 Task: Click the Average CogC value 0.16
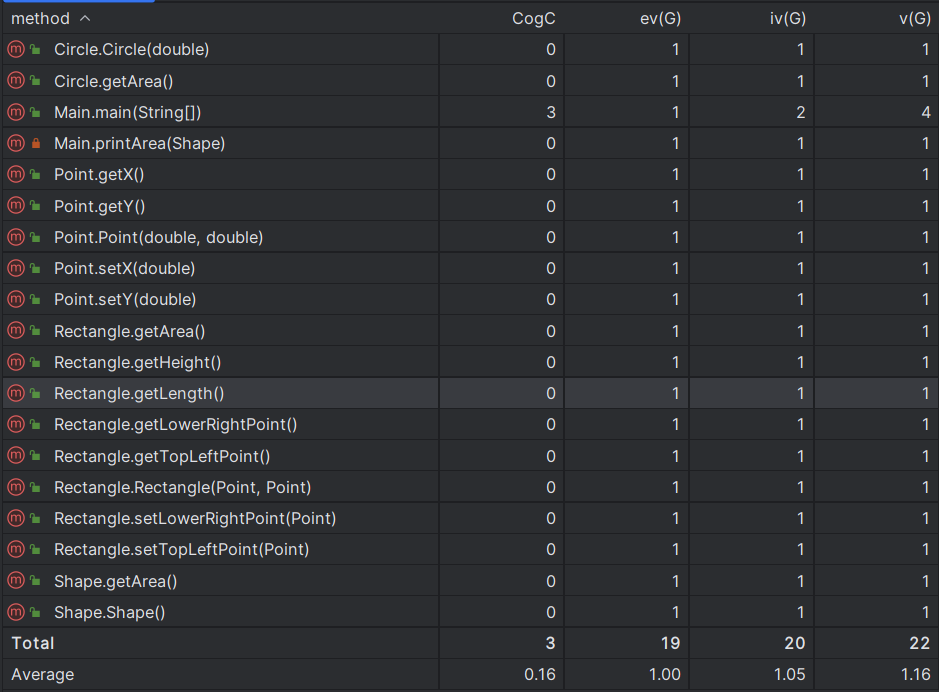[x=540, y=675]
